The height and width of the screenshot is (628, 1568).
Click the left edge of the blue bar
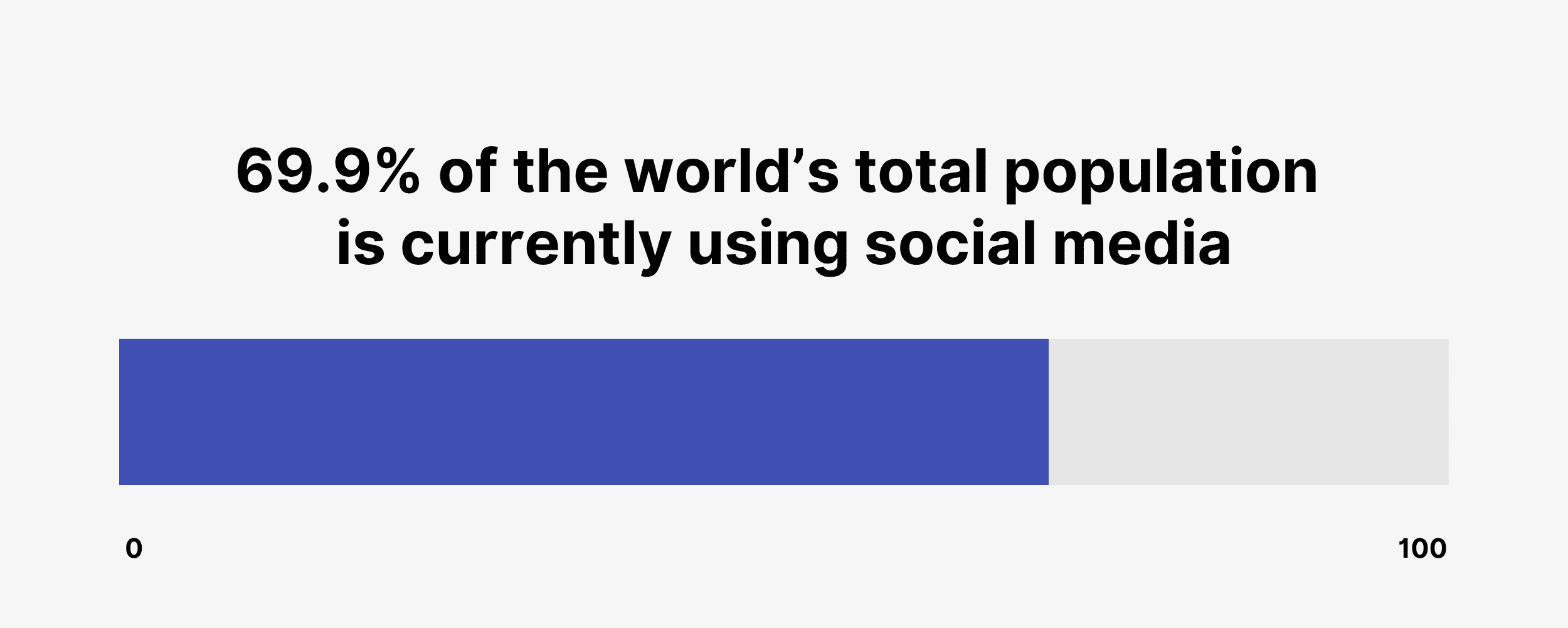[121, 412]
